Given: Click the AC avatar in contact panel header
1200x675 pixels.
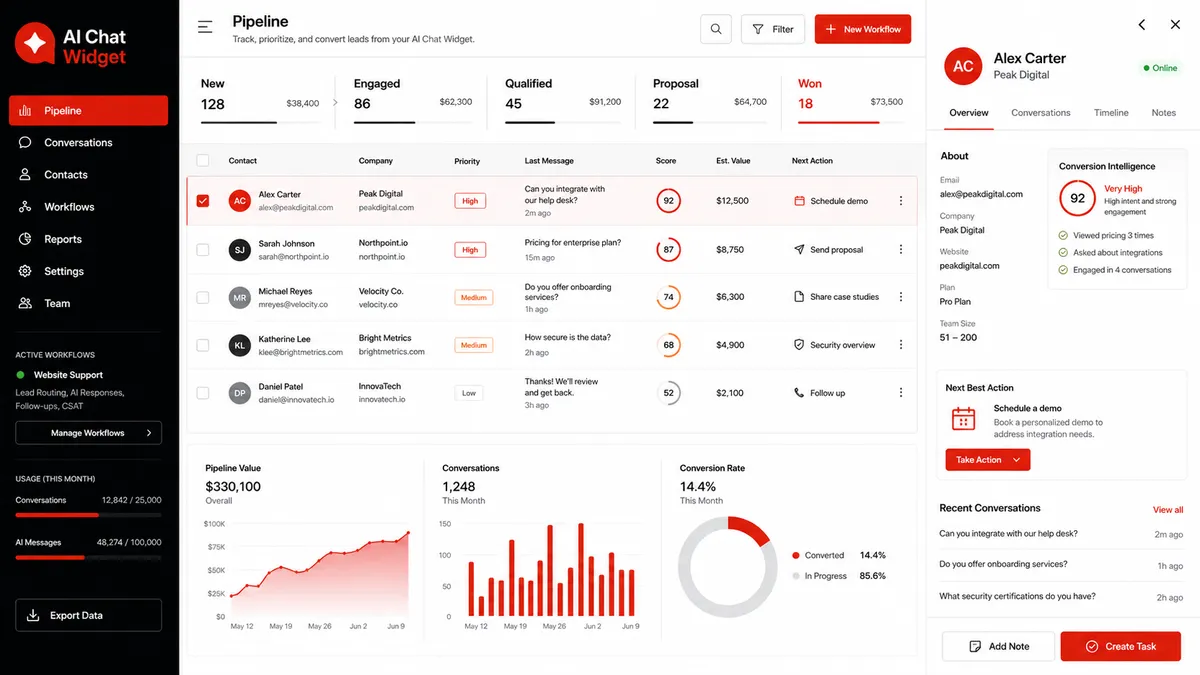Looking at the screenshot, I should pos(963,66).
